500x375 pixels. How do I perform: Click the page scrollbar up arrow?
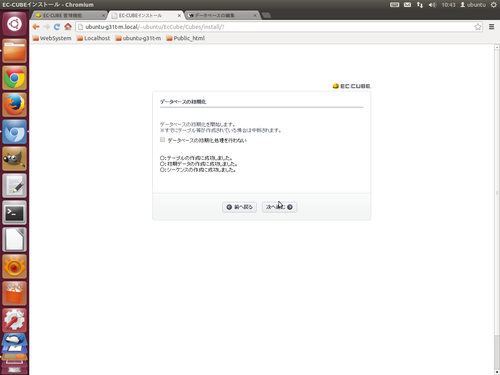tap(497, 47)
